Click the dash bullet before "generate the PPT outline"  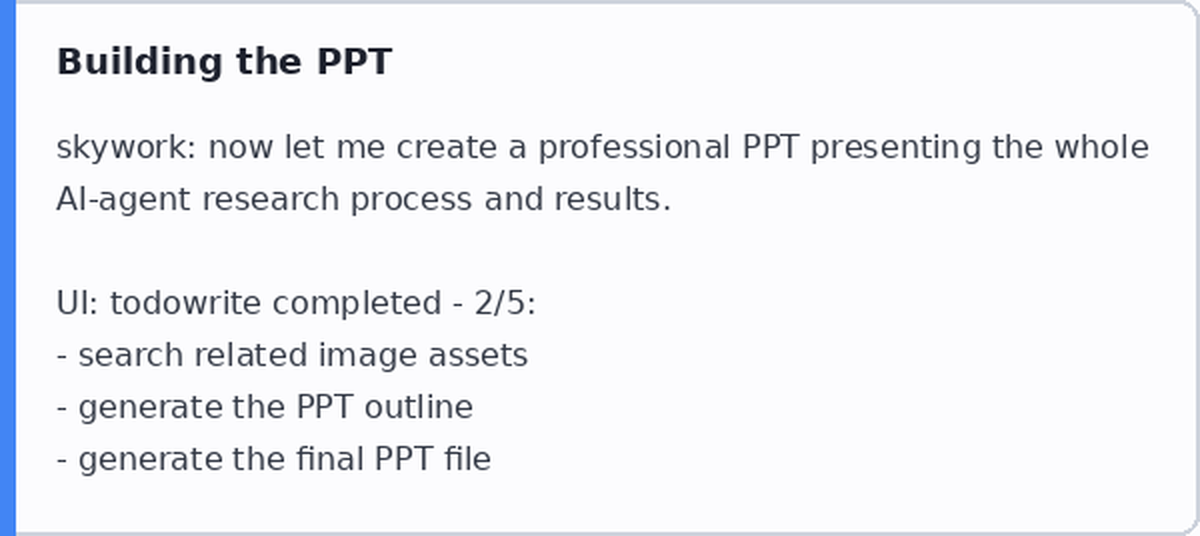click(x=63, y=408)
